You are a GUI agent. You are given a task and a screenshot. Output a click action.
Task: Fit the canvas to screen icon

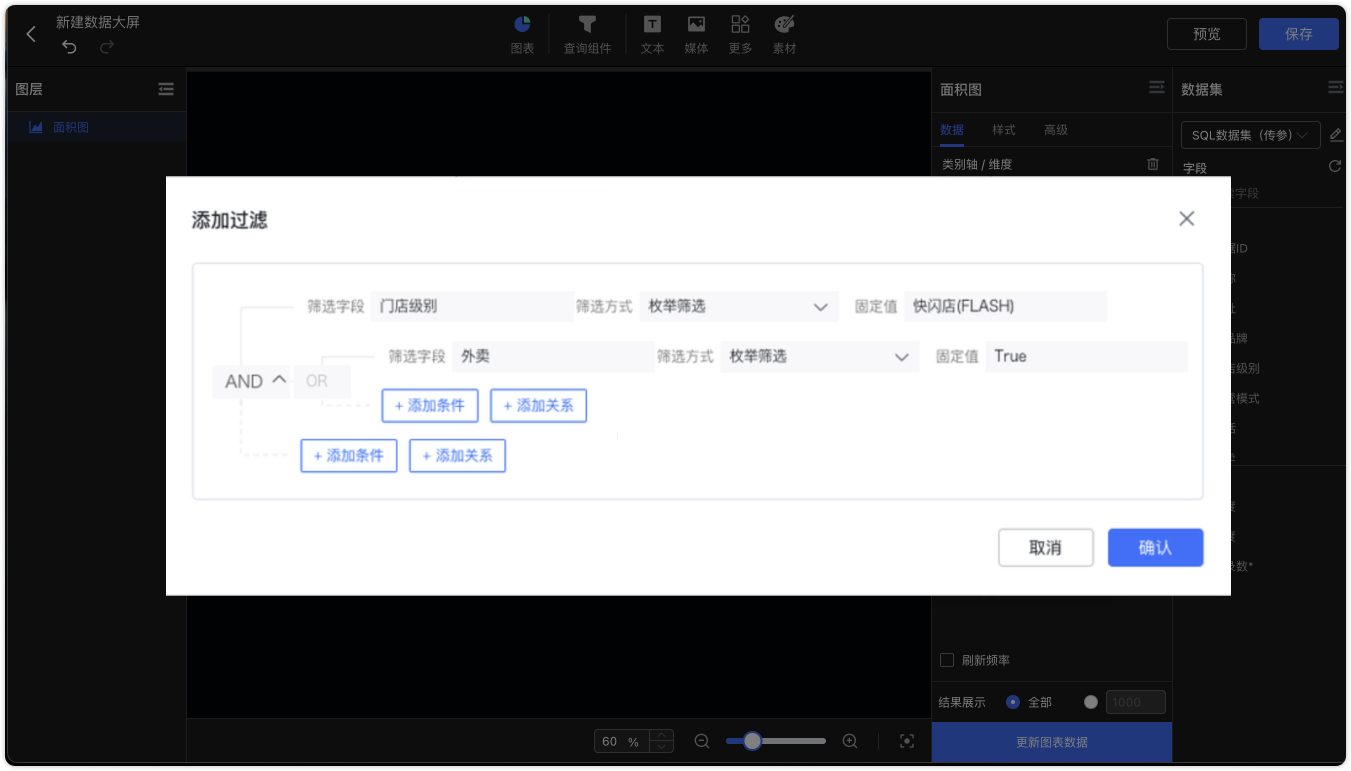pos(907,741)
